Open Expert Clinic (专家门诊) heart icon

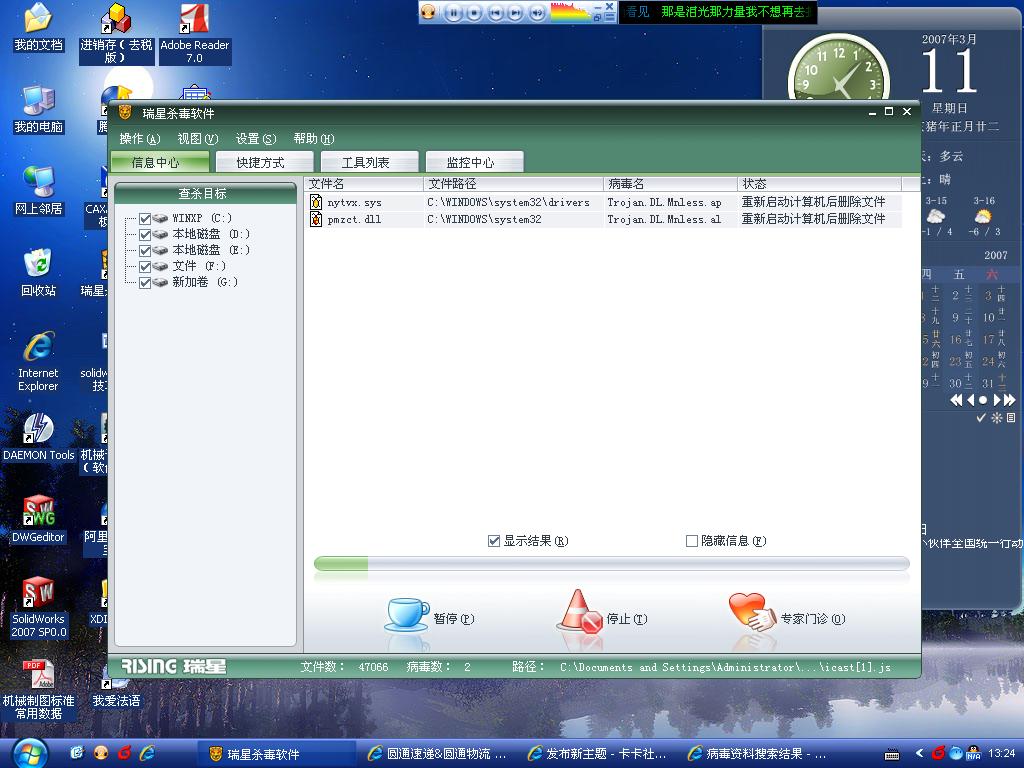click(x=751, y=612)
